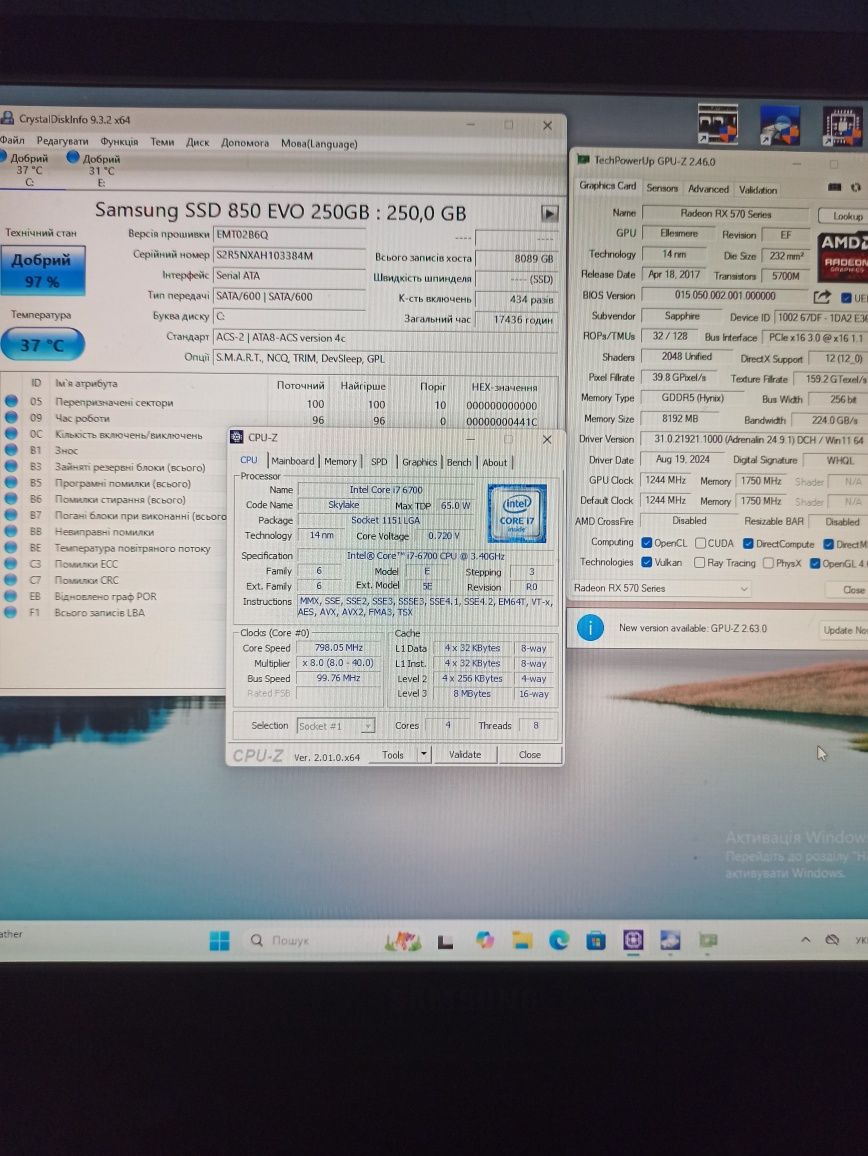
Task: Open the Мова(Language) menu
Action: coord(319,144)
